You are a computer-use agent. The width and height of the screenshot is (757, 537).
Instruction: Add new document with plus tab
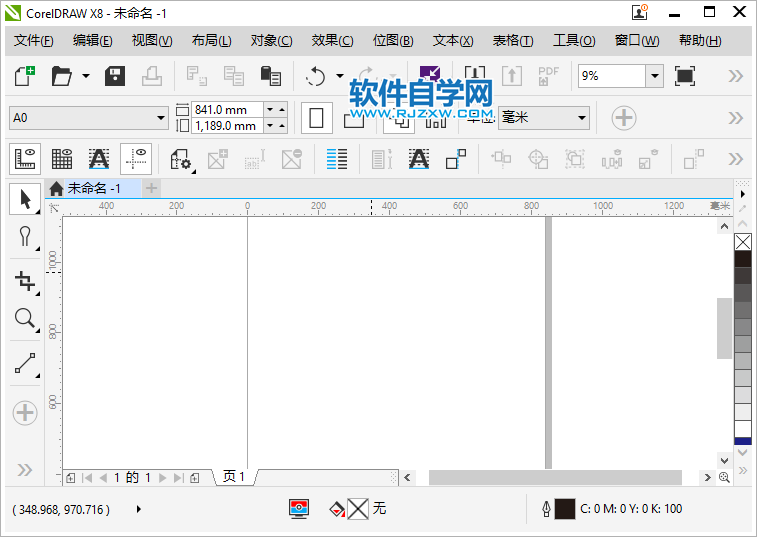click(152, 188)
